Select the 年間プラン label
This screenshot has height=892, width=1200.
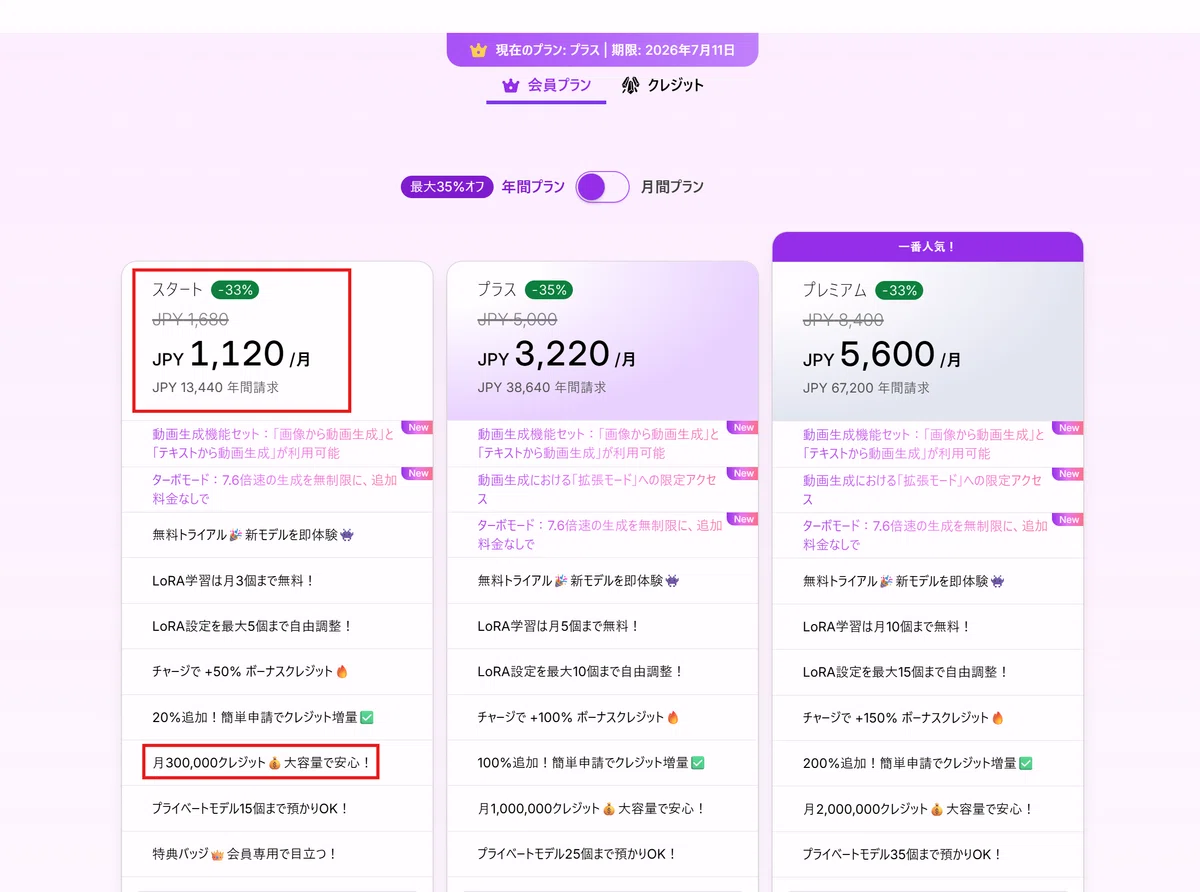pyautogui.click(x=533, y=187)
